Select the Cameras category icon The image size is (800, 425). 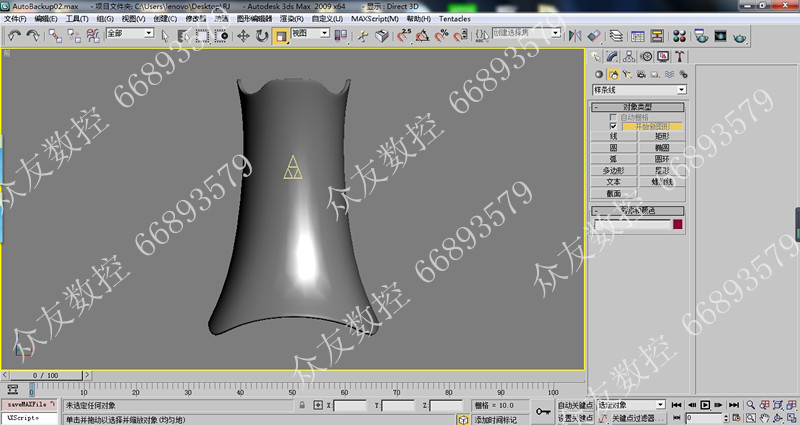(641, 74)
